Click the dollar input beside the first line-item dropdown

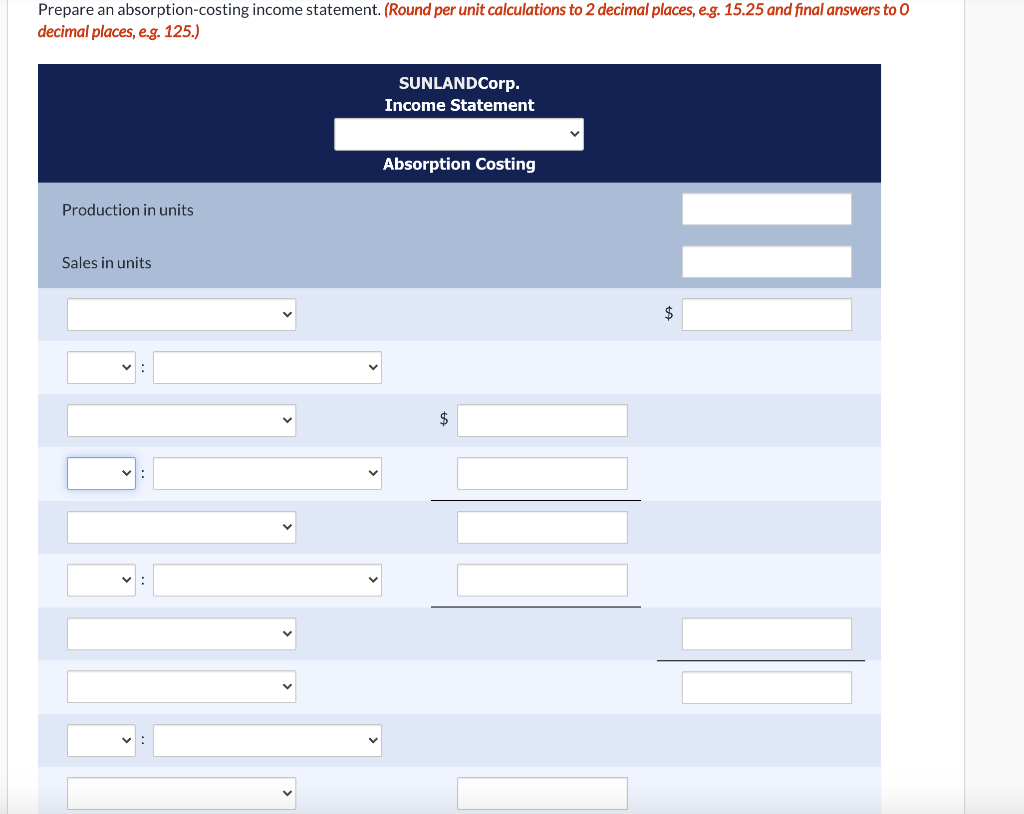click(766, 313)
